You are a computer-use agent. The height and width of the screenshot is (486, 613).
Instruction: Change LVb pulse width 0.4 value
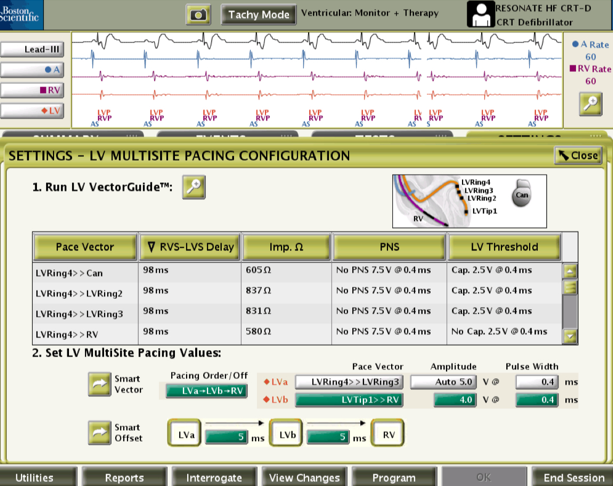tap(537, 400)
